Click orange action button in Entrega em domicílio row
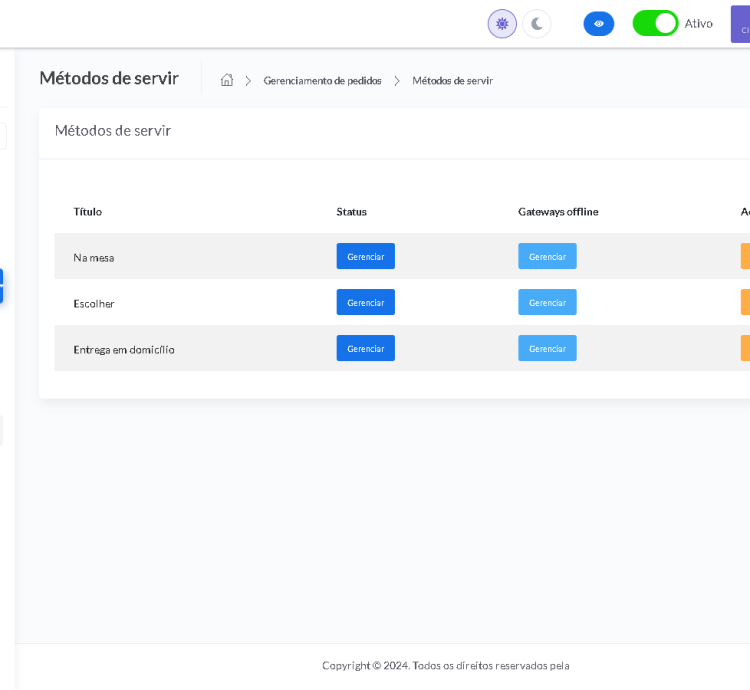 745,348
